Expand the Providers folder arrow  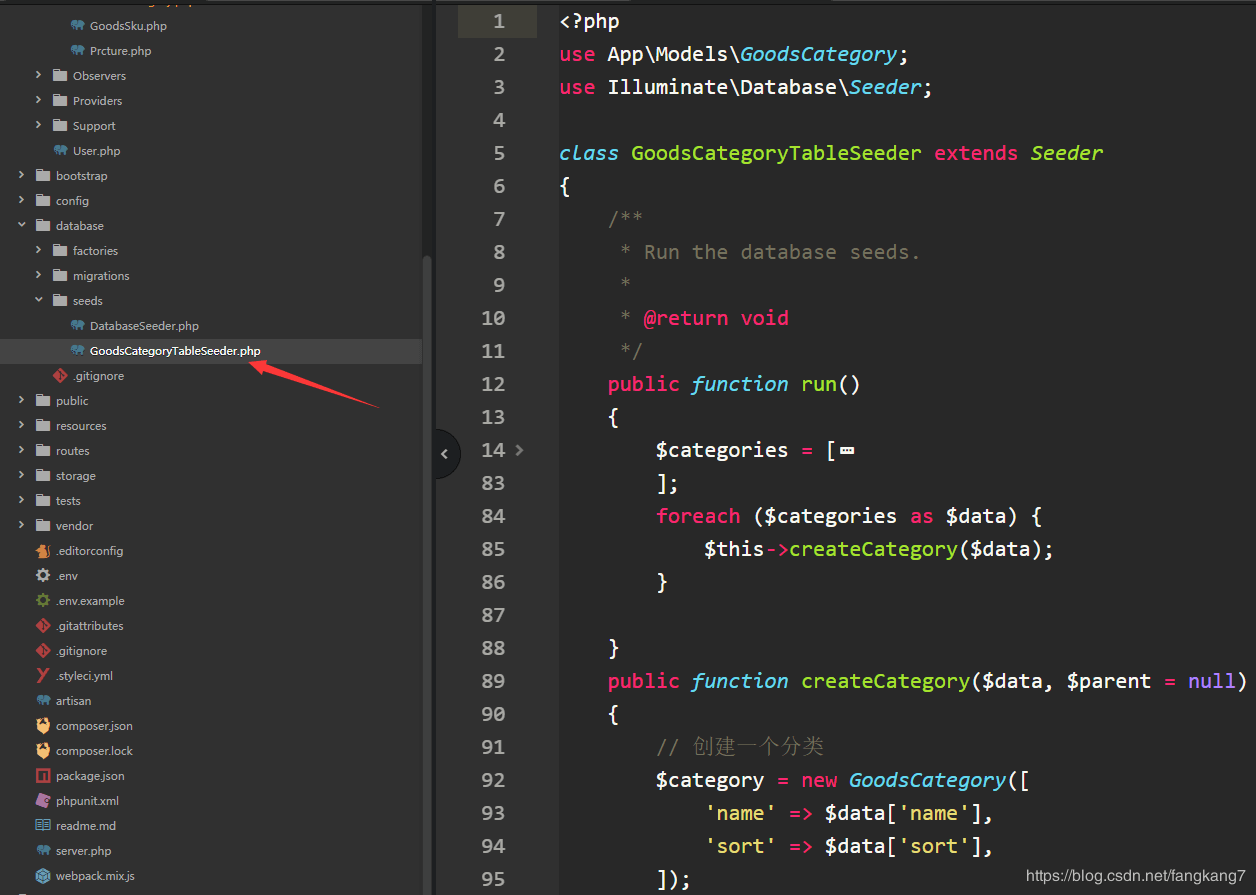[x=38, y=101]
